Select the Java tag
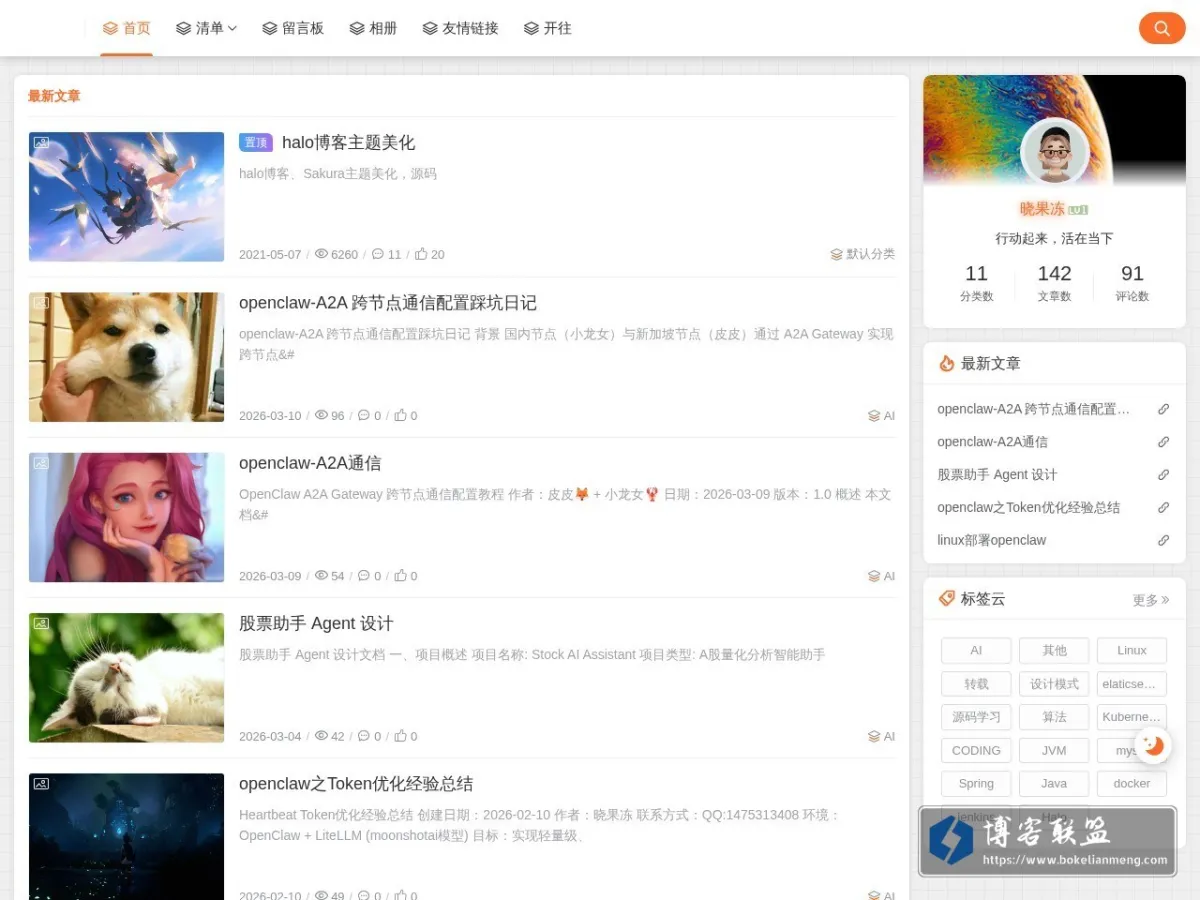This screenshot has width=1200, height=900. coord(1054,783)
